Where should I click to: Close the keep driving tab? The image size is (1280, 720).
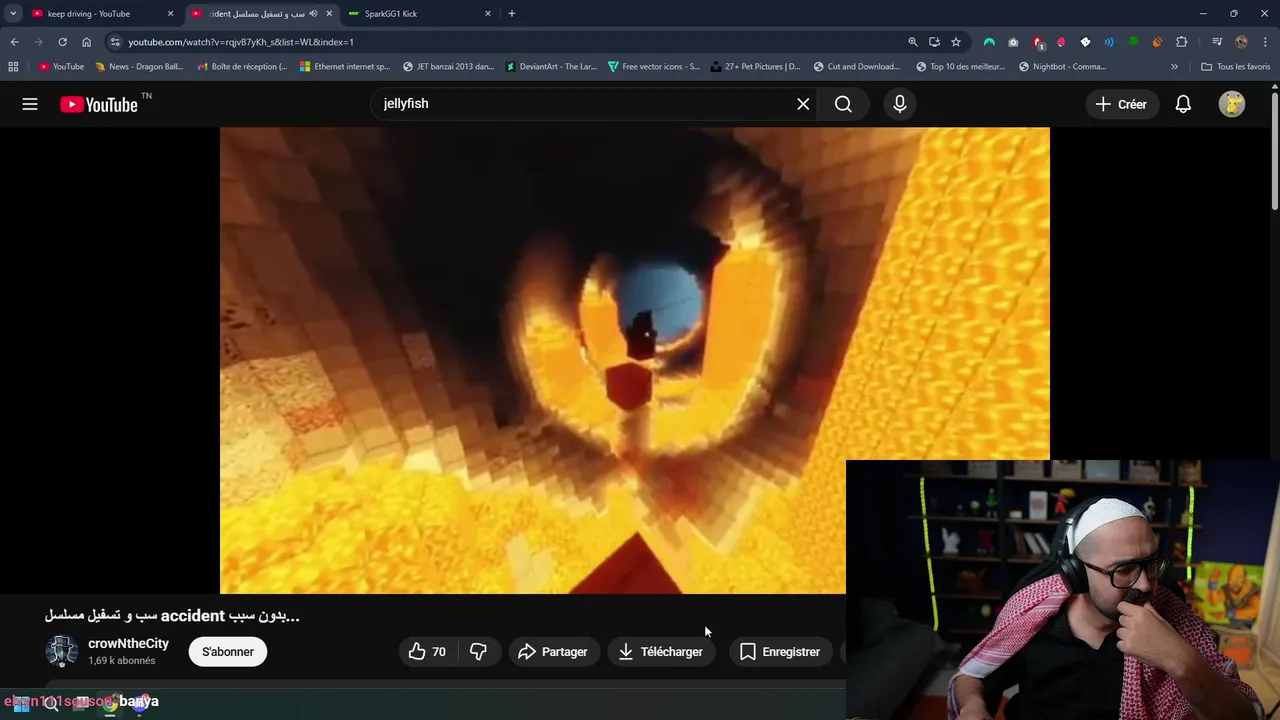click(170, 14)
